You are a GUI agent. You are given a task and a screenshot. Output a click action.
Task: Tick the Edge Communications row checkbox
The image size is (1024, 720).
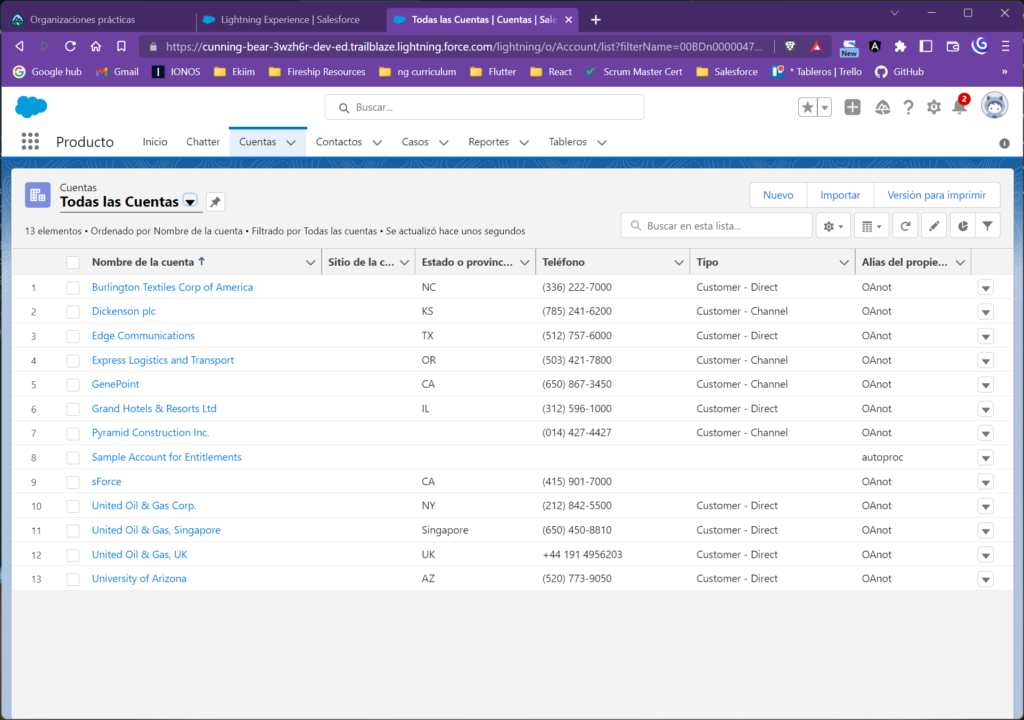click(72, 336)
